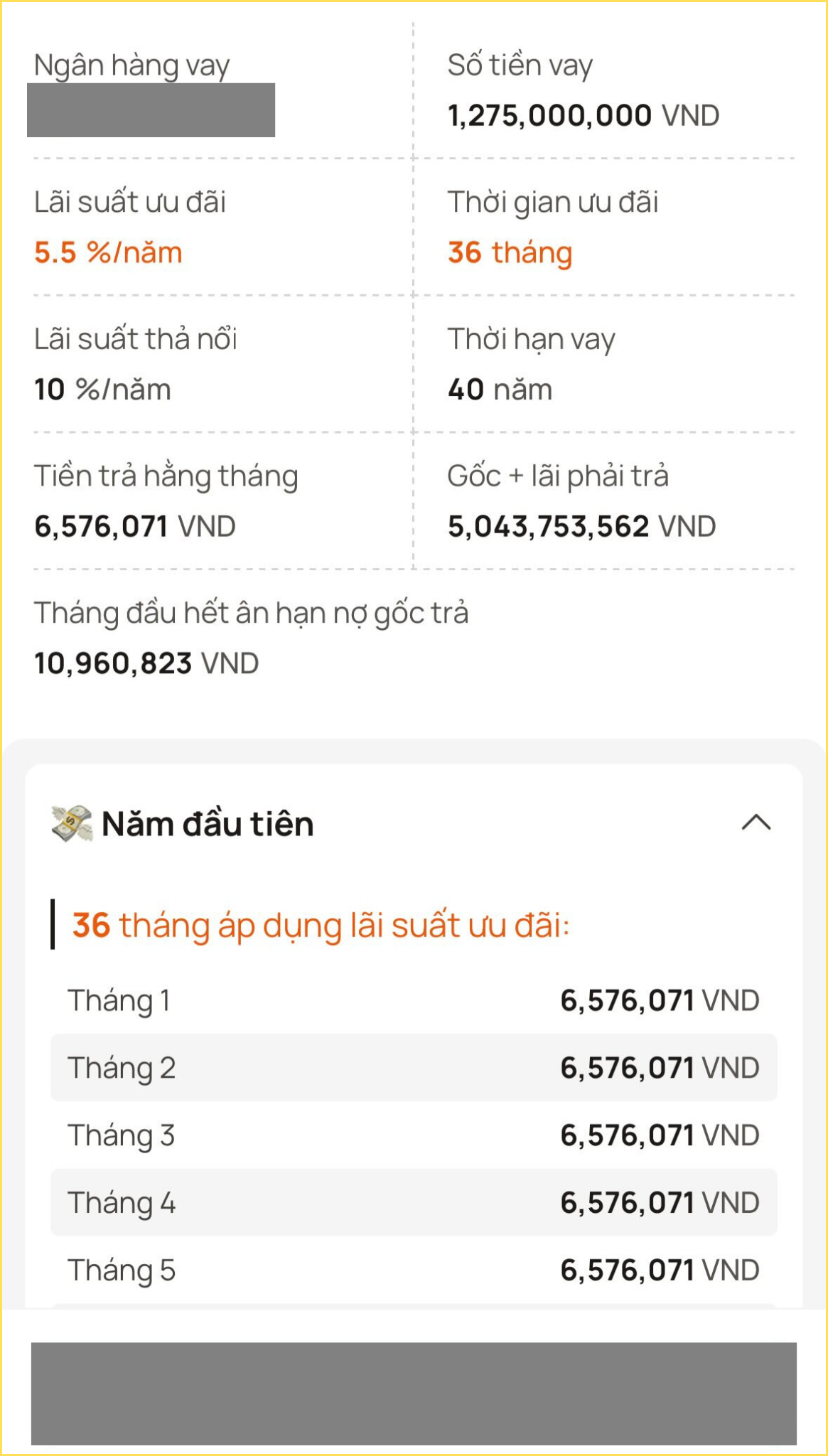This screenshot has height=1456, width=828.
Task: Click the 36 tháng preferential period value
Action: click(509, 250)
